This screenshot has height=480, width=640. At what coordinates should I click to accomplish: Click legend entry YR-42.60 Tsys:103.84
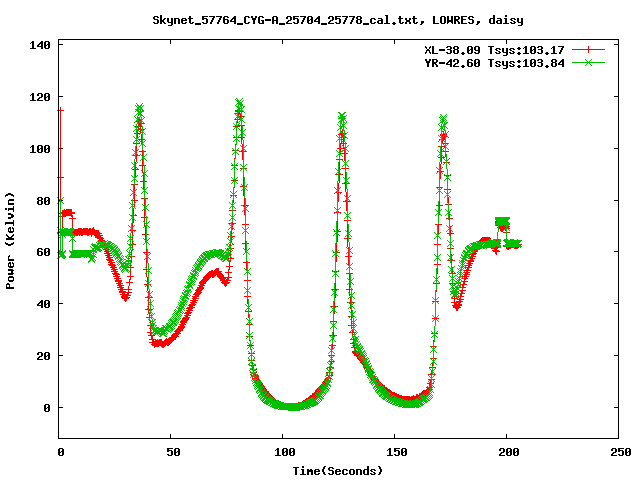coord(494,63)
